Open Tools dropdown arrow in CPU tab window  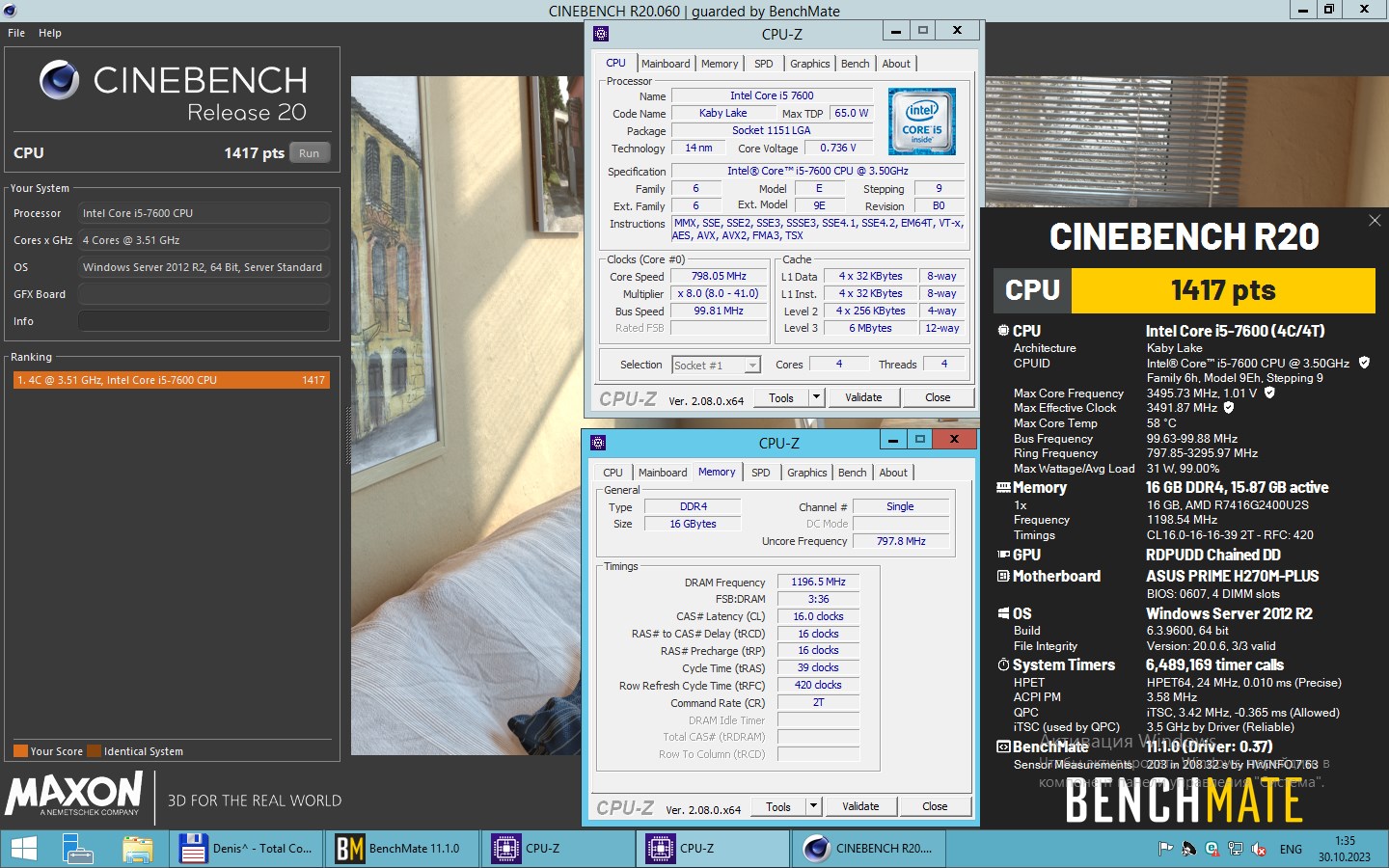pyautogui.click(x=816, y=397)
